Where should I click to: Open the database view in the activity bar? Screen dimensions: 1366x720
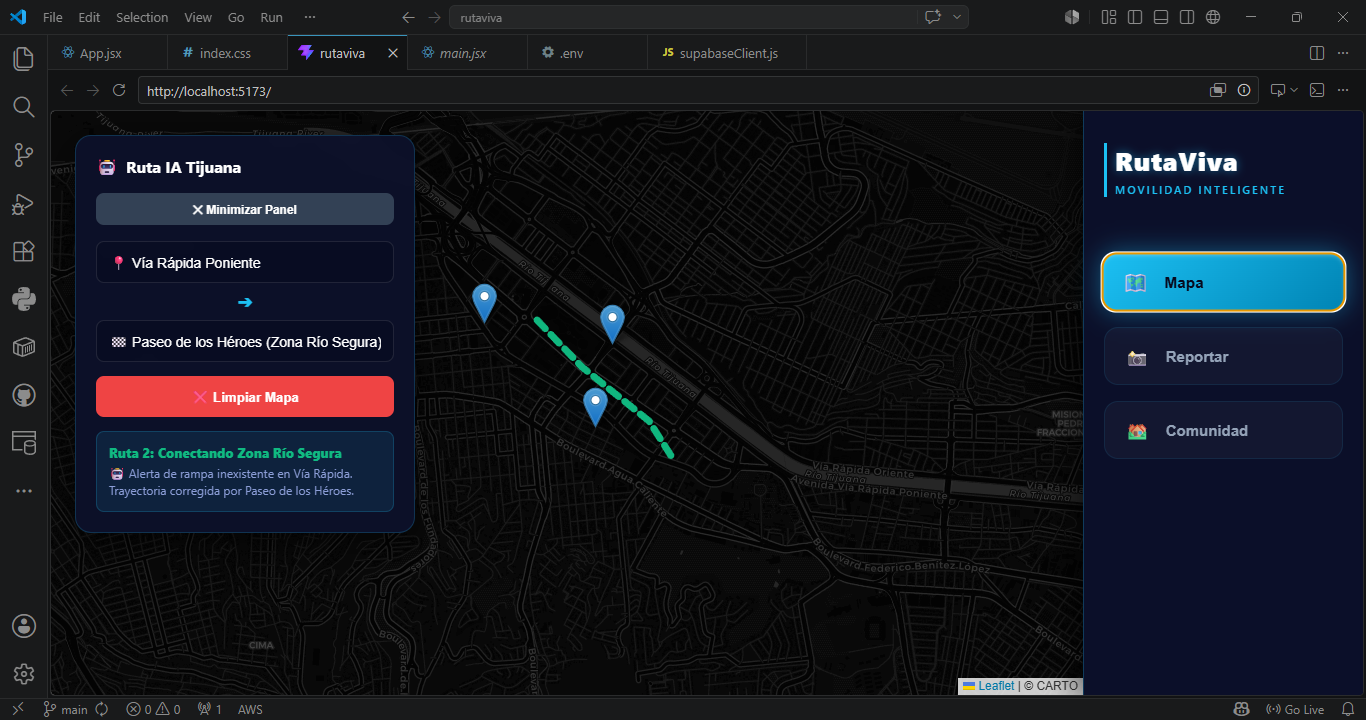pos(23,442)
